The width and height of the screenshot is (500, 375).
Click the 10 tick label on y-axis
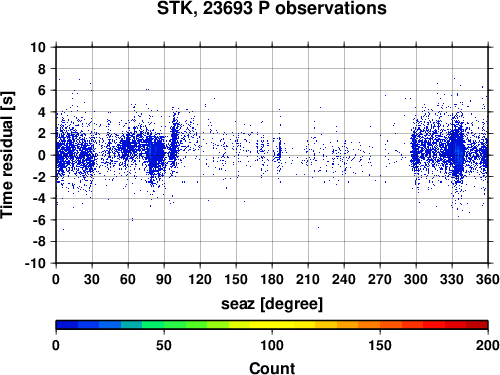click(38, 47)
